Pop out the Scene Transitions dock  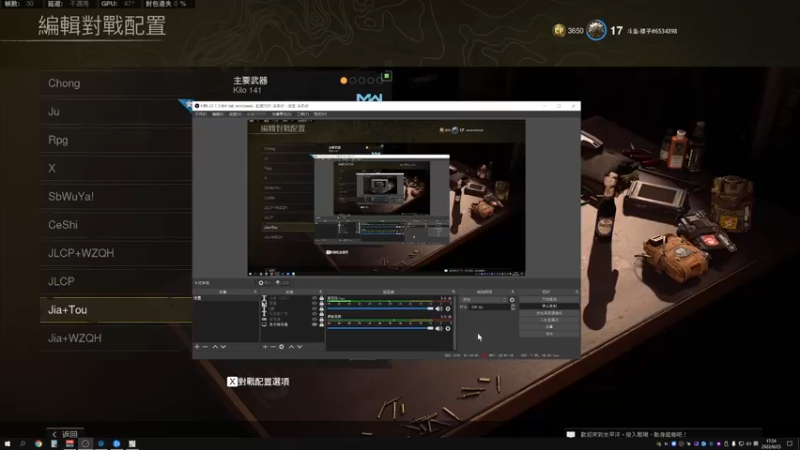(x=513, y=292)
